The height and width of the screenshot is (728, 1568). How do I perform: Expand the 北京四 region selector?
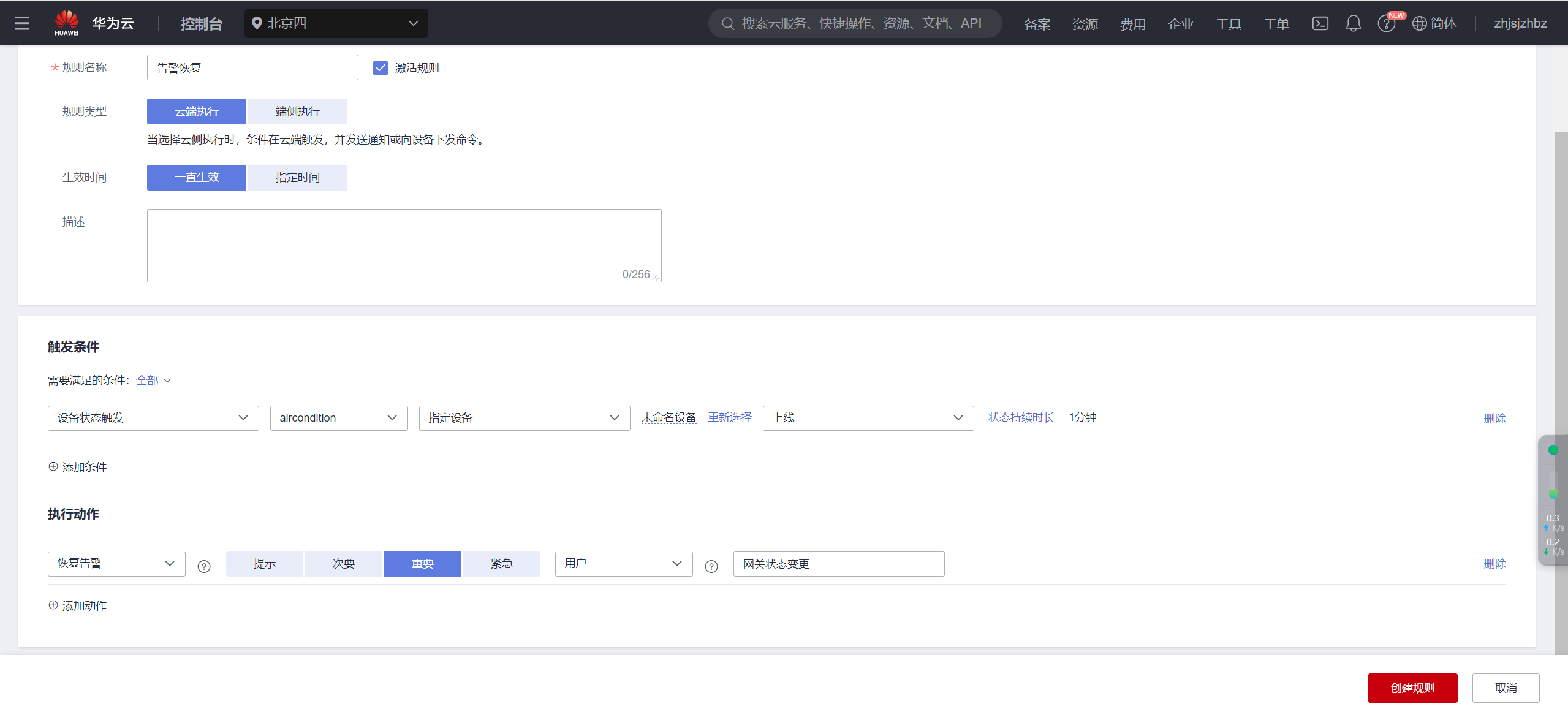(x=336, y=23)
